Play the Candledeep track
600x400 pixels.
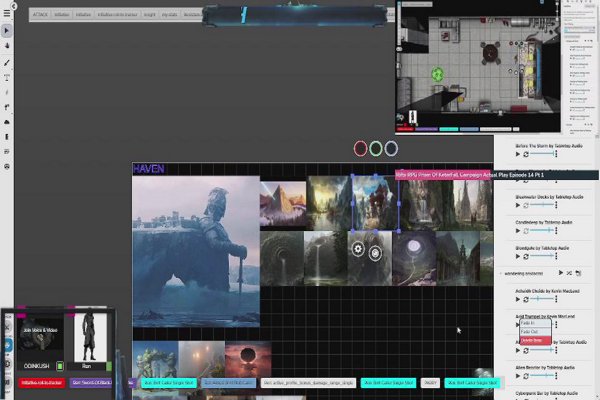click(518, 231)
